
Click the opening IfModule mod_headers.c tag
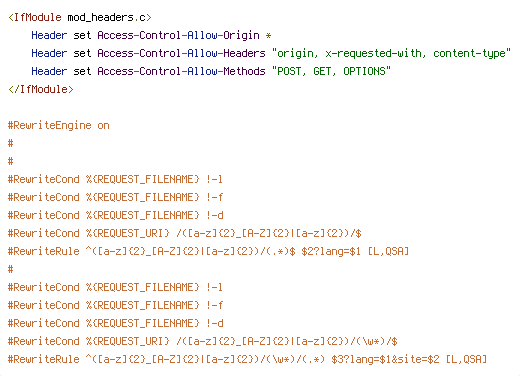80,17
